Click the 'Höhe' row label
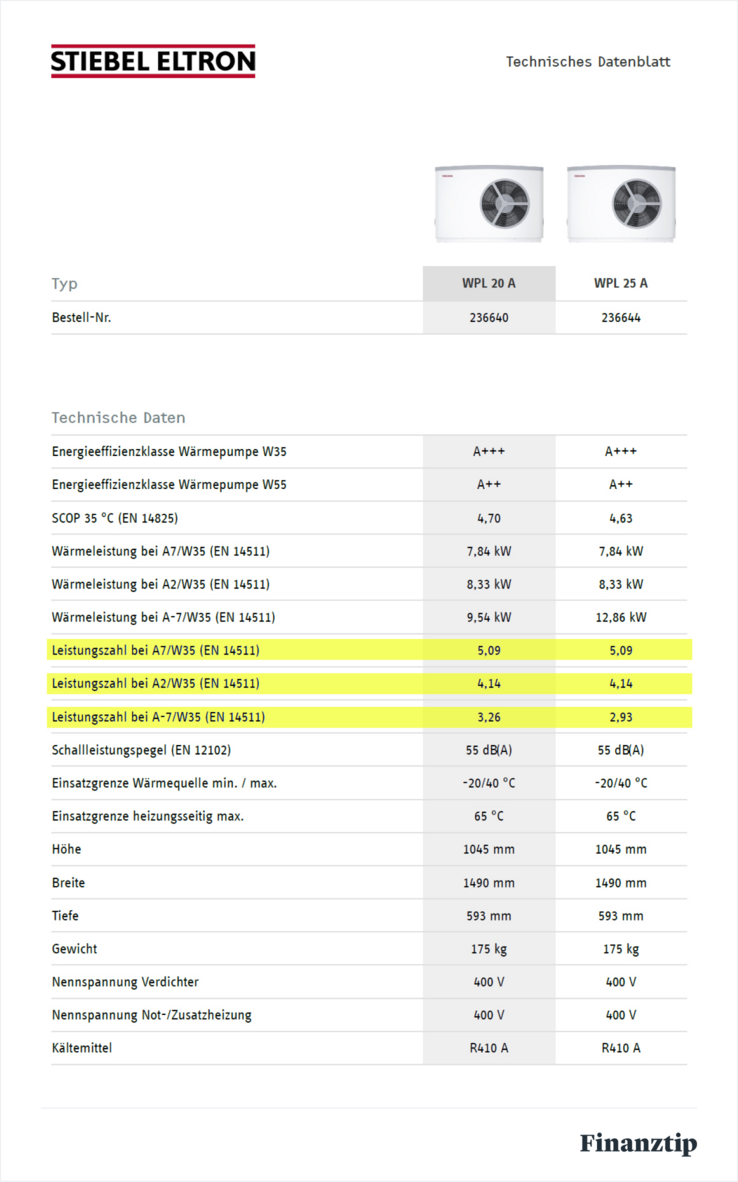738x1182 pixels. (x=66, y=850)
